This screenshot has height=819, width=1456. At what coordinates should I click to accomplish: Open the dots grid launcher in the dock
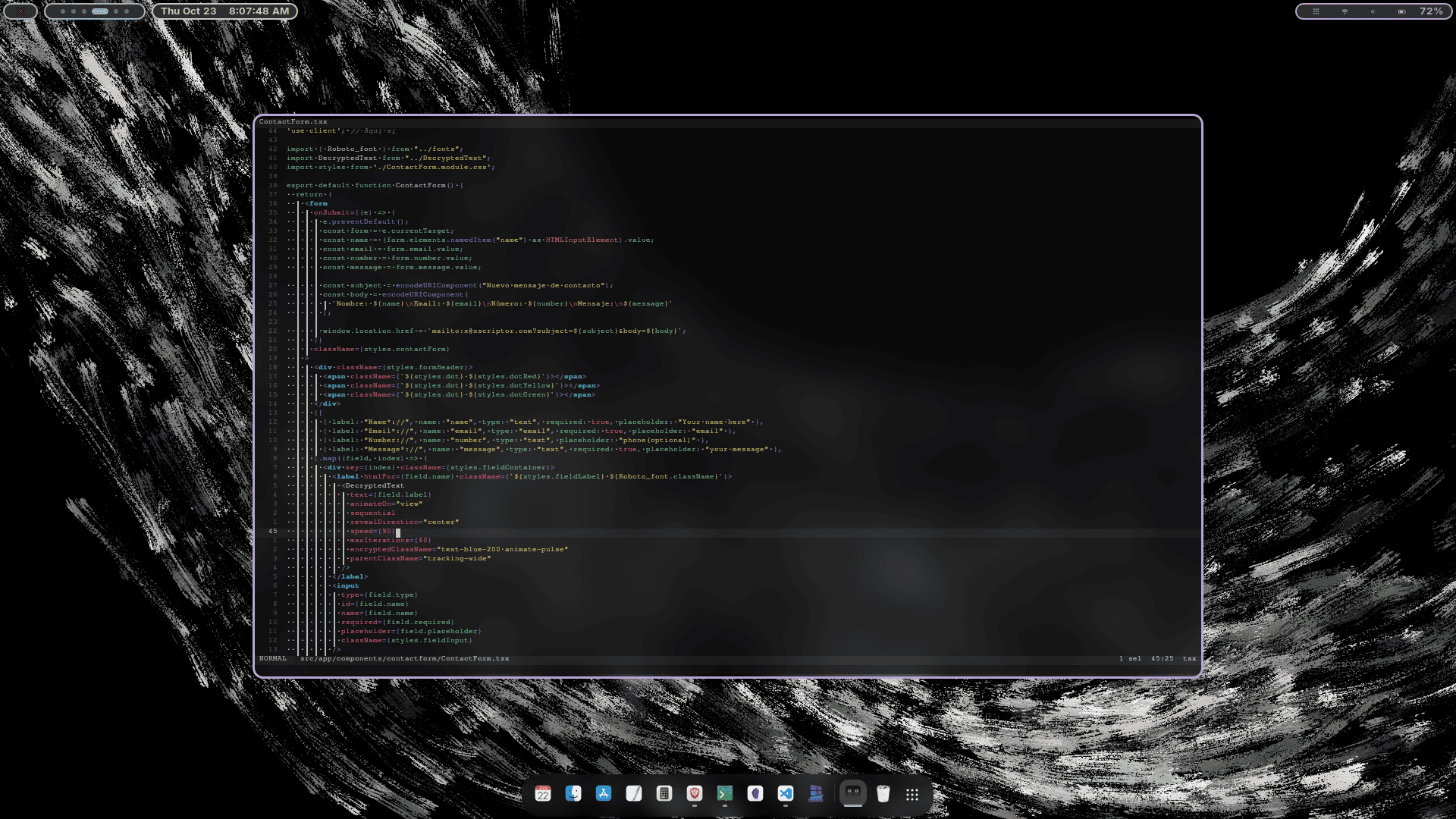coord(912,794)
